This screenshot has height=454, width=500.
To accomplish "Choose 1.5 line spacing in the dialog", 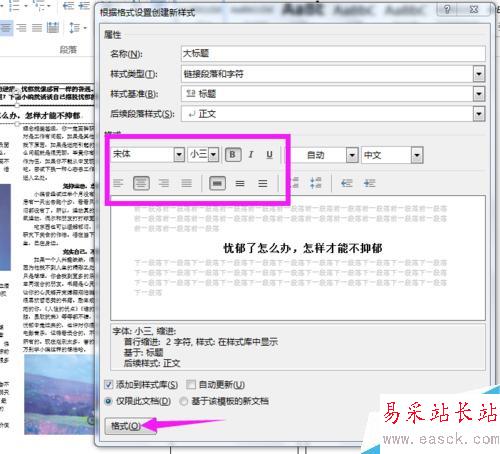I will click(240, 183).
